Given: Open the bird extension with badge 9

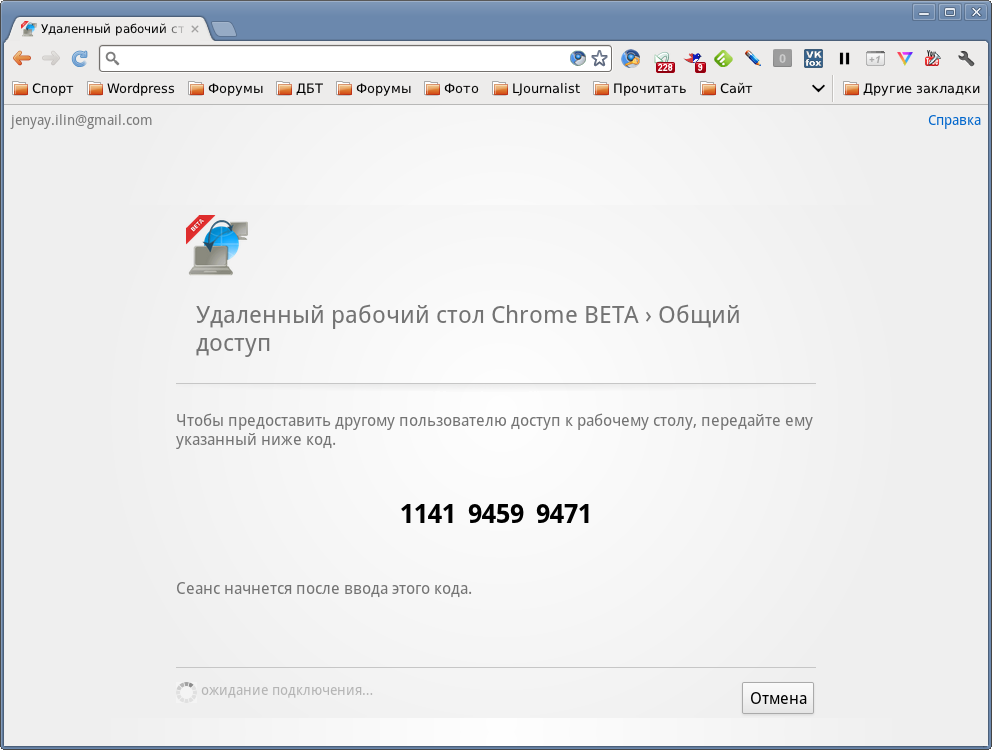Looking at the screenshot, I should [x=695, y=61].
